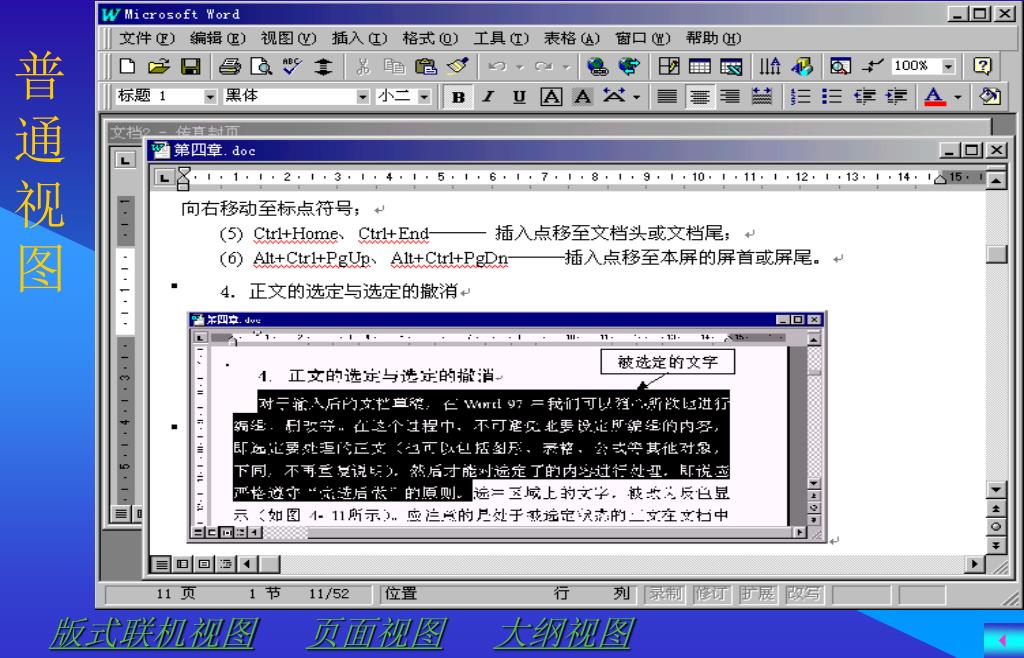This screenshot has height=658, width=1024.
Task: Click the vertical scrollbar thumb
Action: pos(997,254)
